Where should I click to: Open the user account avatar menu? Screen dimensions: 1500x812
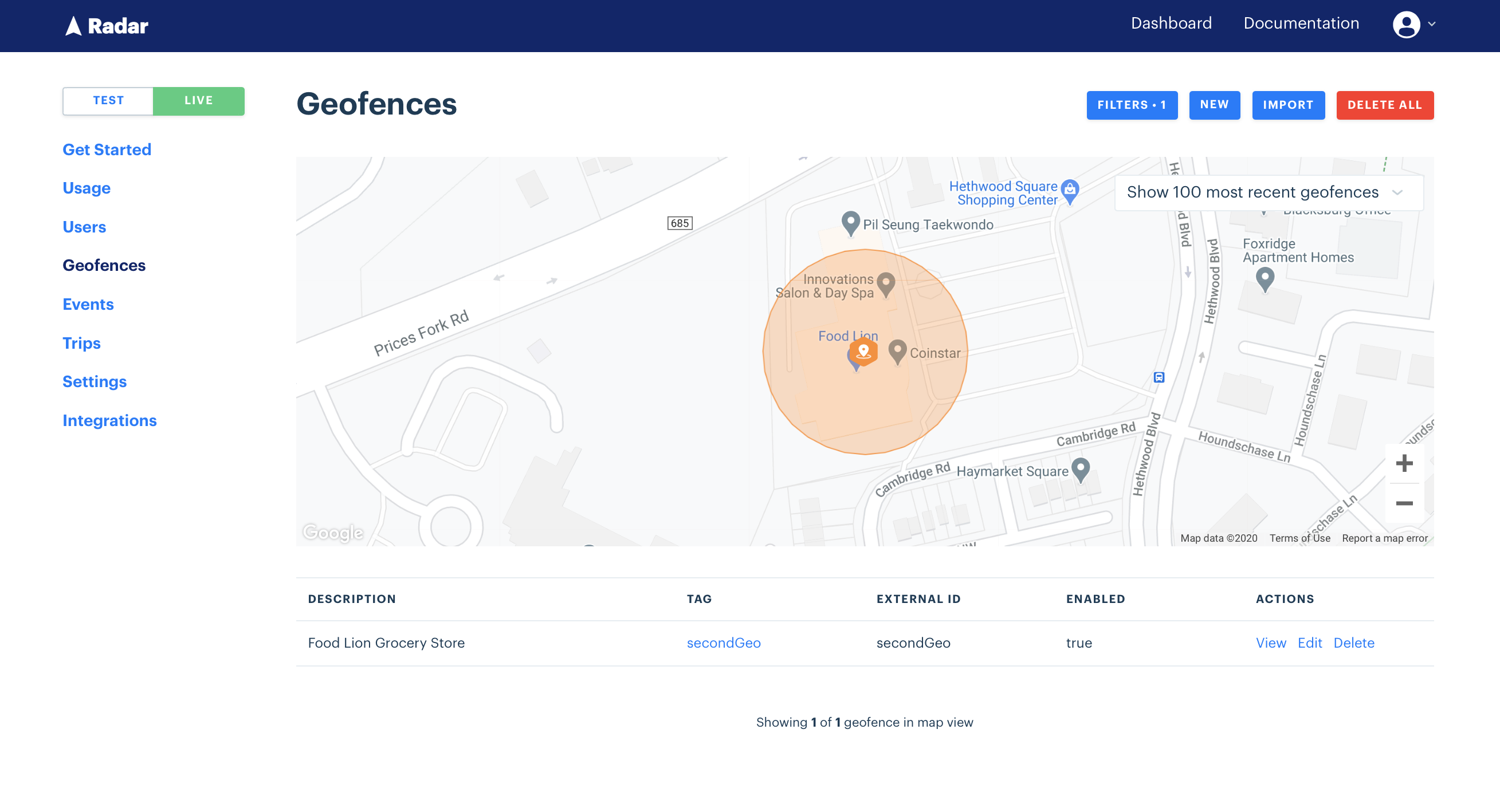click(x=1405, y=25)
